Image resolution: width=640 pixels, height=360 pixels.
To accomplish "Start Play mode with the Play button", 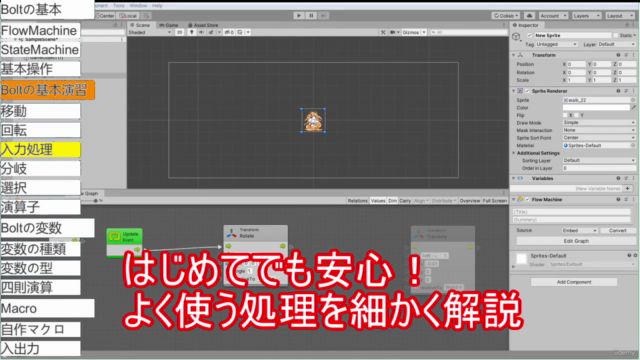I will point(299,16).
